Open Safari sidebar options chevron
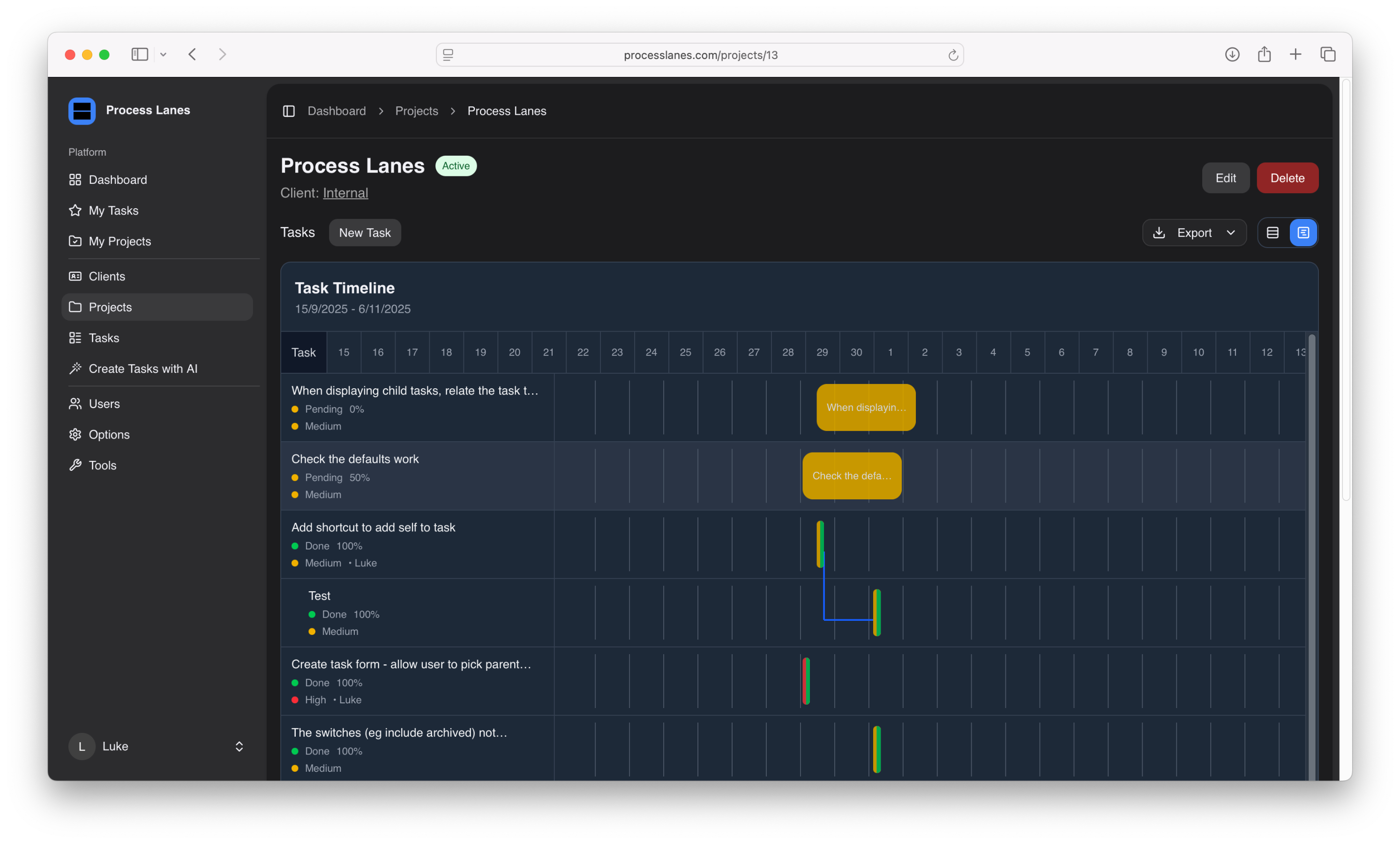1400x844 pixels. 164,54
